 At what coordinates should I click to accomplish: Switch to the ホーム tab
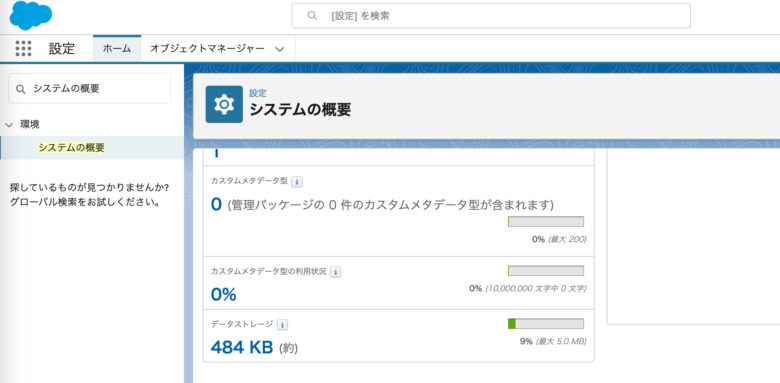(117, 49)
